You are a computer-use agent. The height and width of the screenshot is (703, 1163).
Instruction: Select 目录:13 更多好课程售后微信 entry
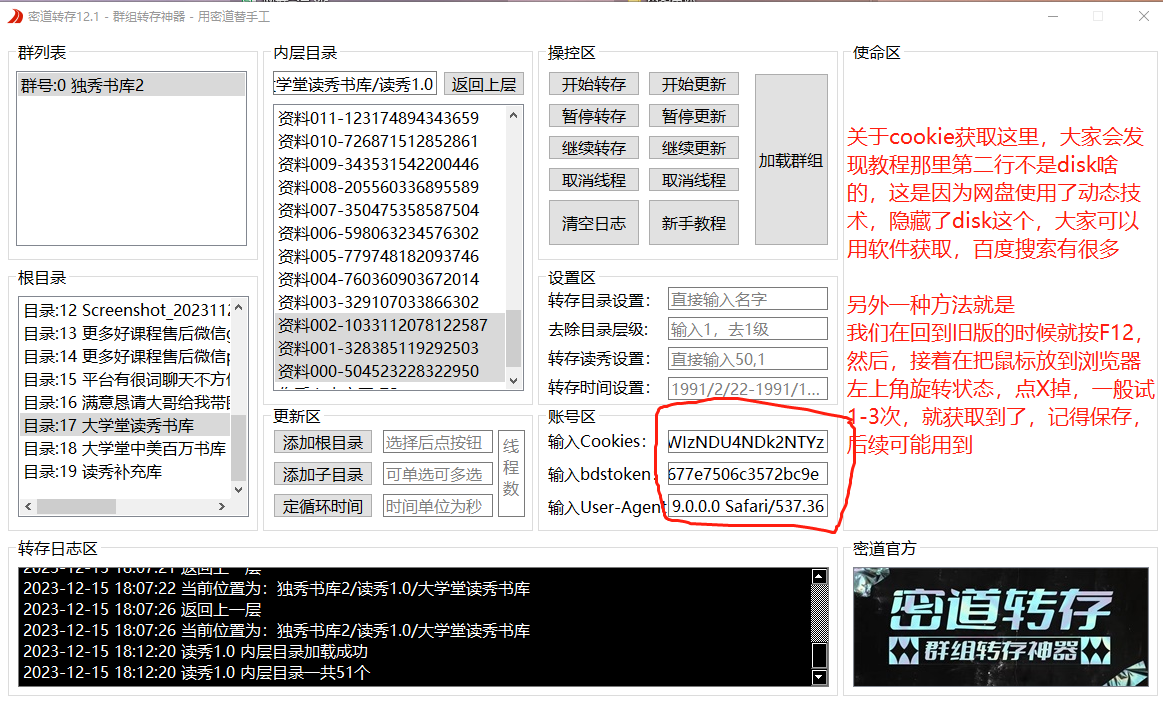(125, 333)
